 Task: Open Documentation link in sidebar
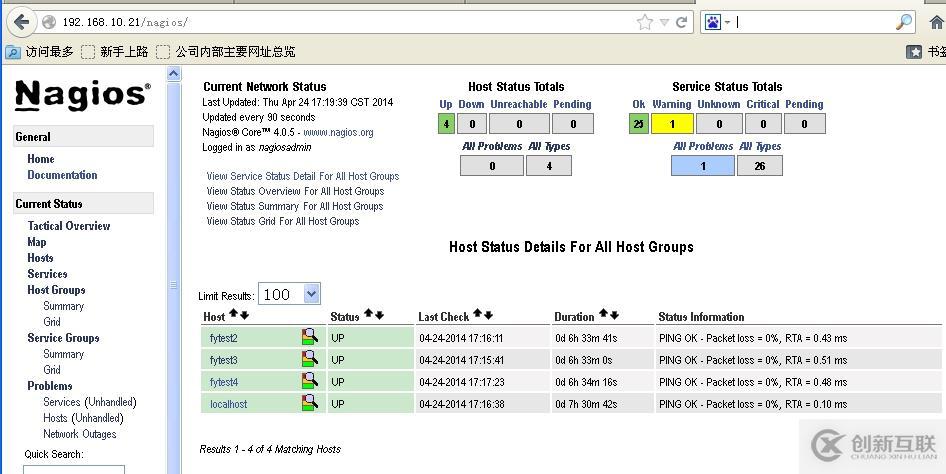click(62, 175)
